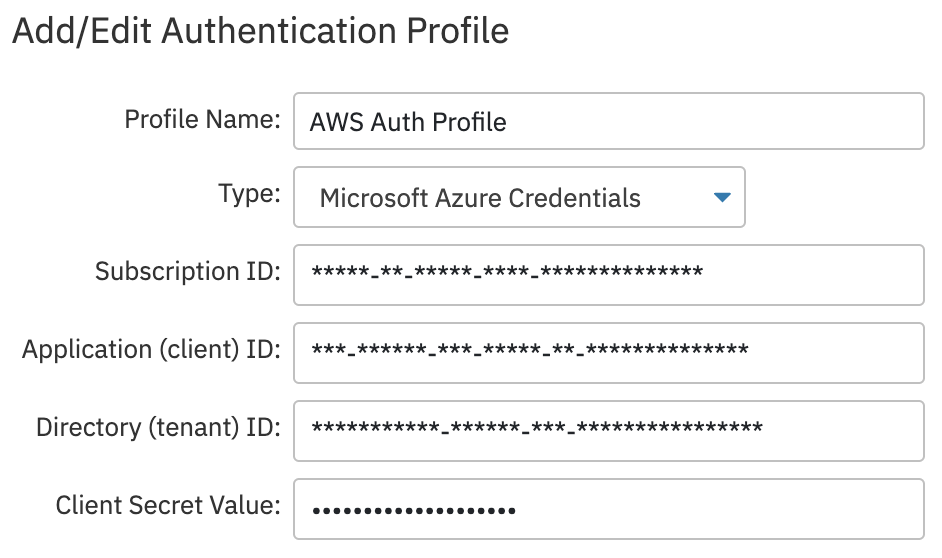
Task: Click the 'Client Secret Value:' label
Action: point(168,505)
